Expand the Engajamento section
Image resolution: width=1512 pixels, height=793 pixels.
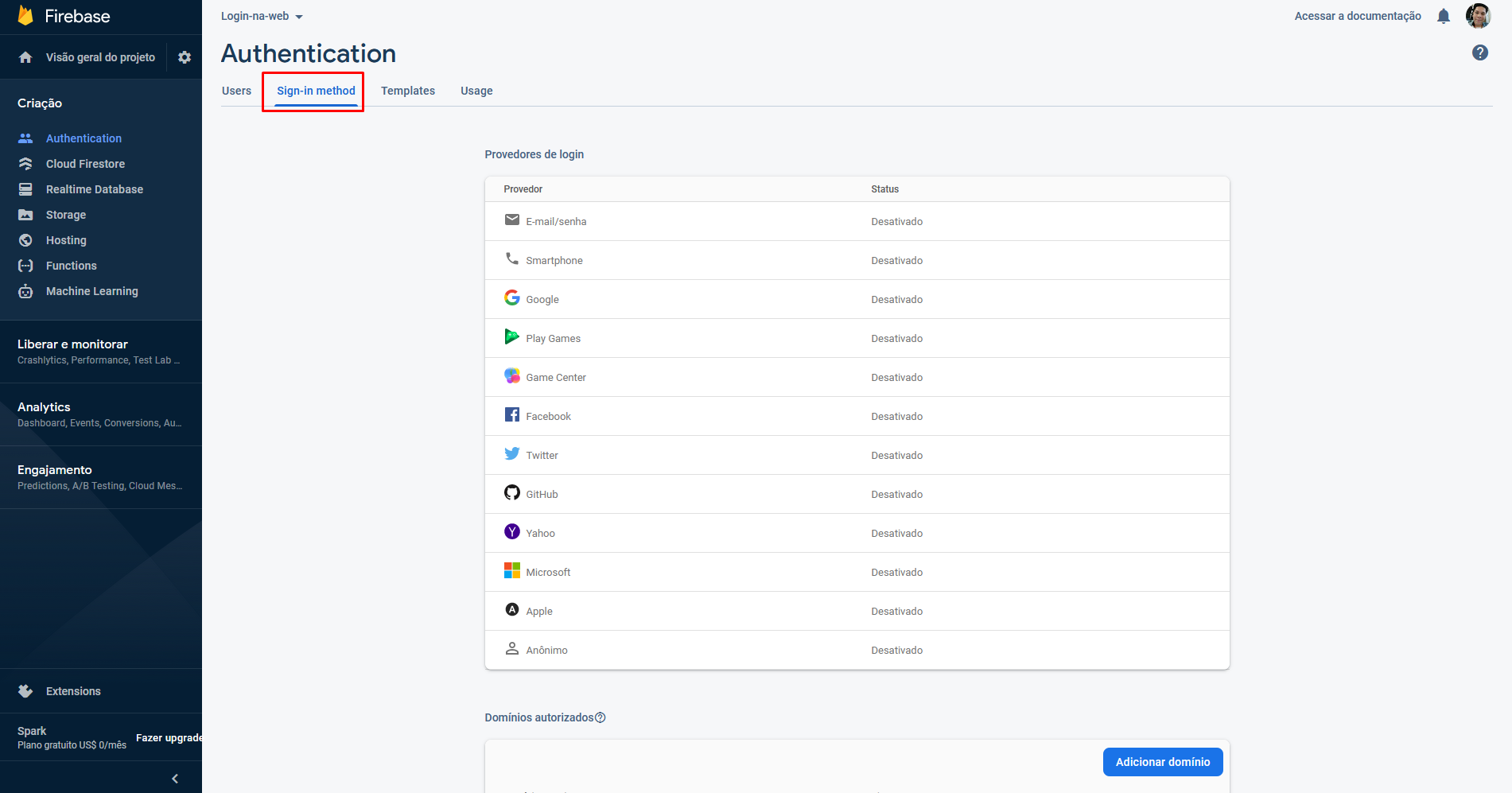(x=101, y=477)
